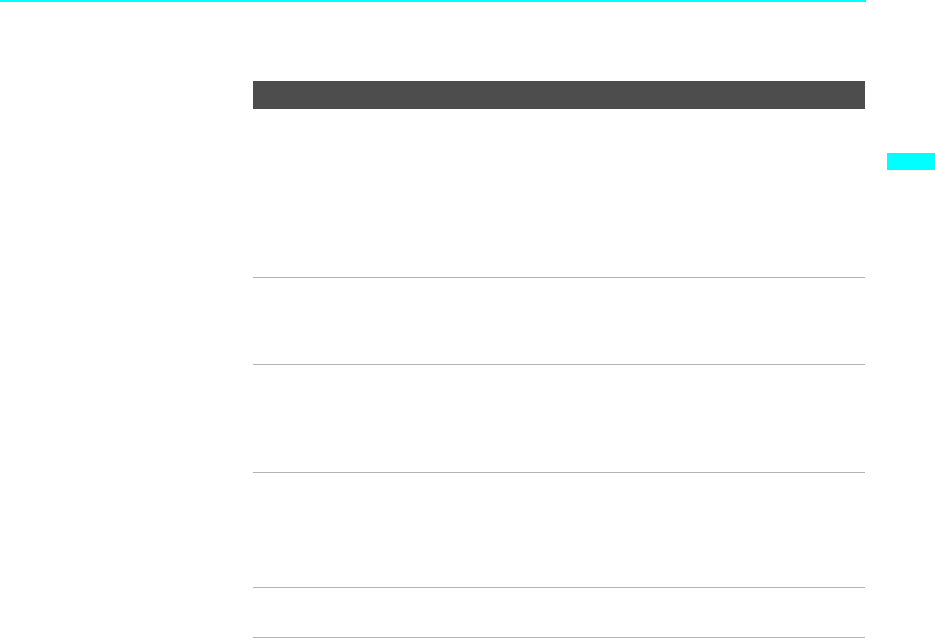Click the third empty table row
This screenshot has height=638, width=935.
point(558,418)
